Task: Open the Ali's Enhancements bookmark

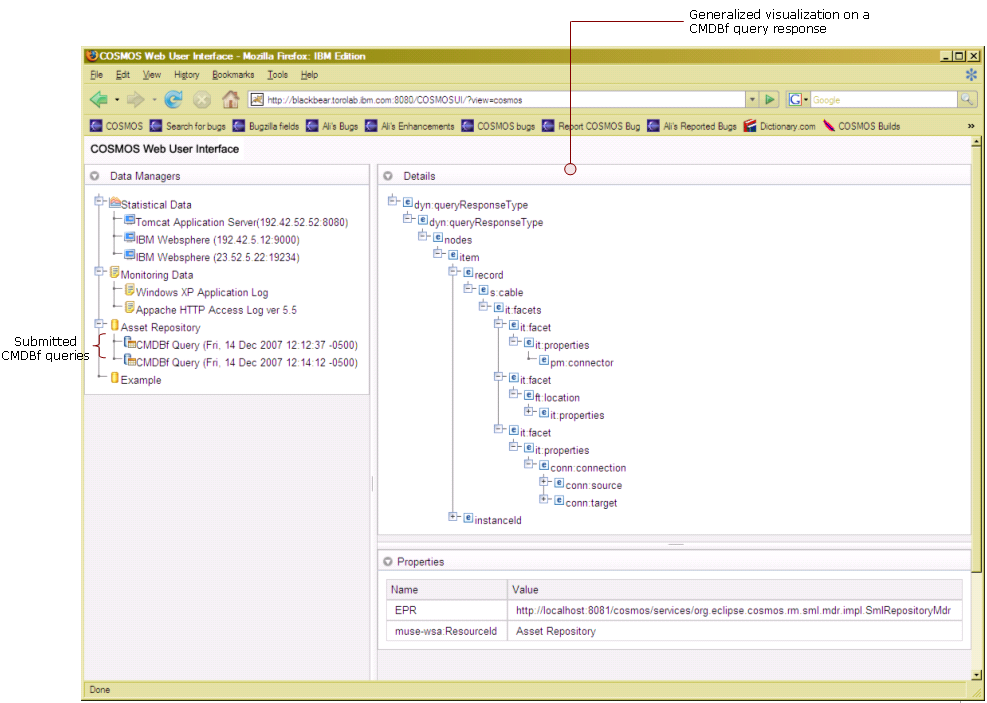Action: point(410,126)
